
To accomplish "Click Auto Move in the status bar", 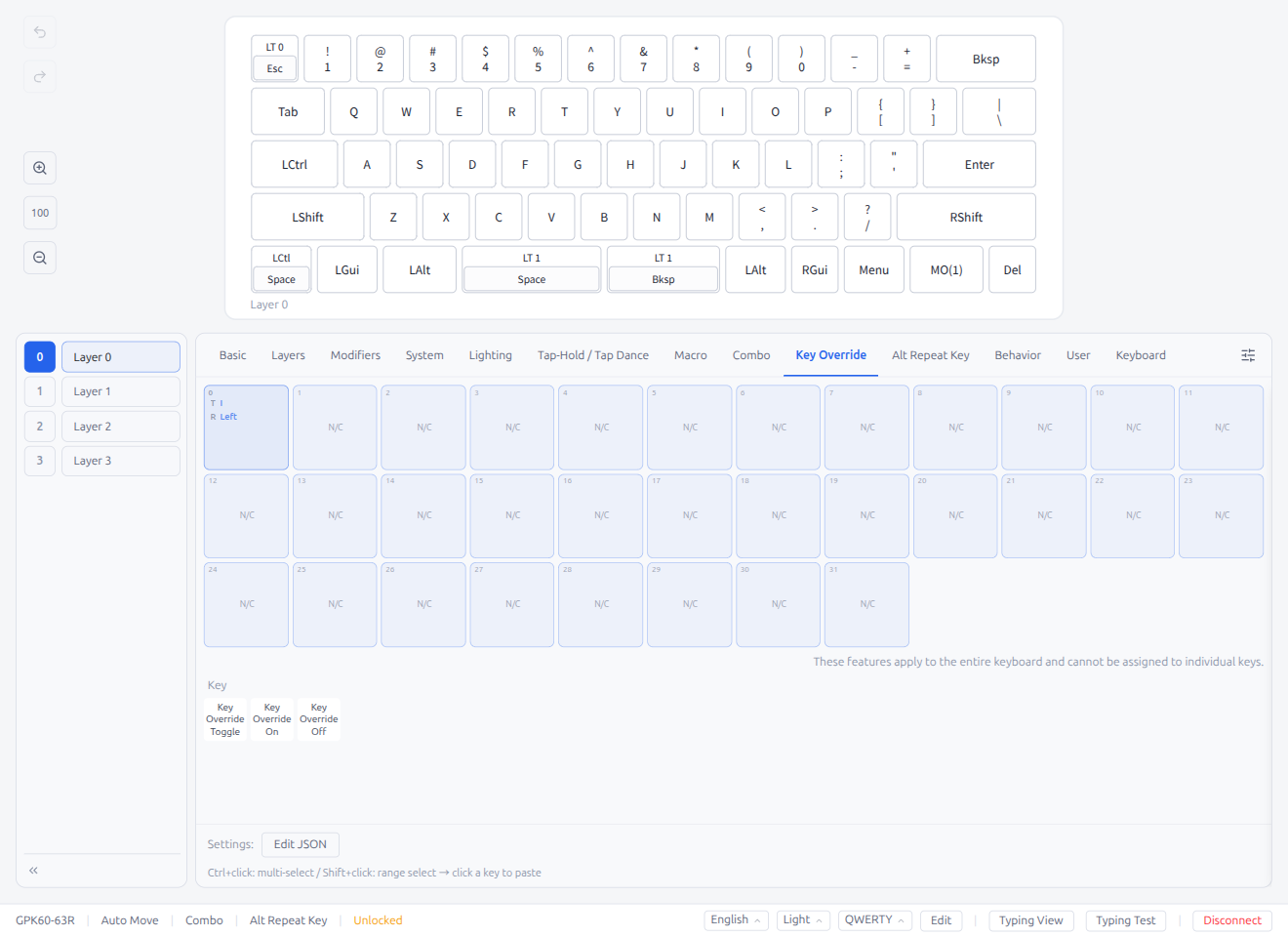I will click(130, 920).
